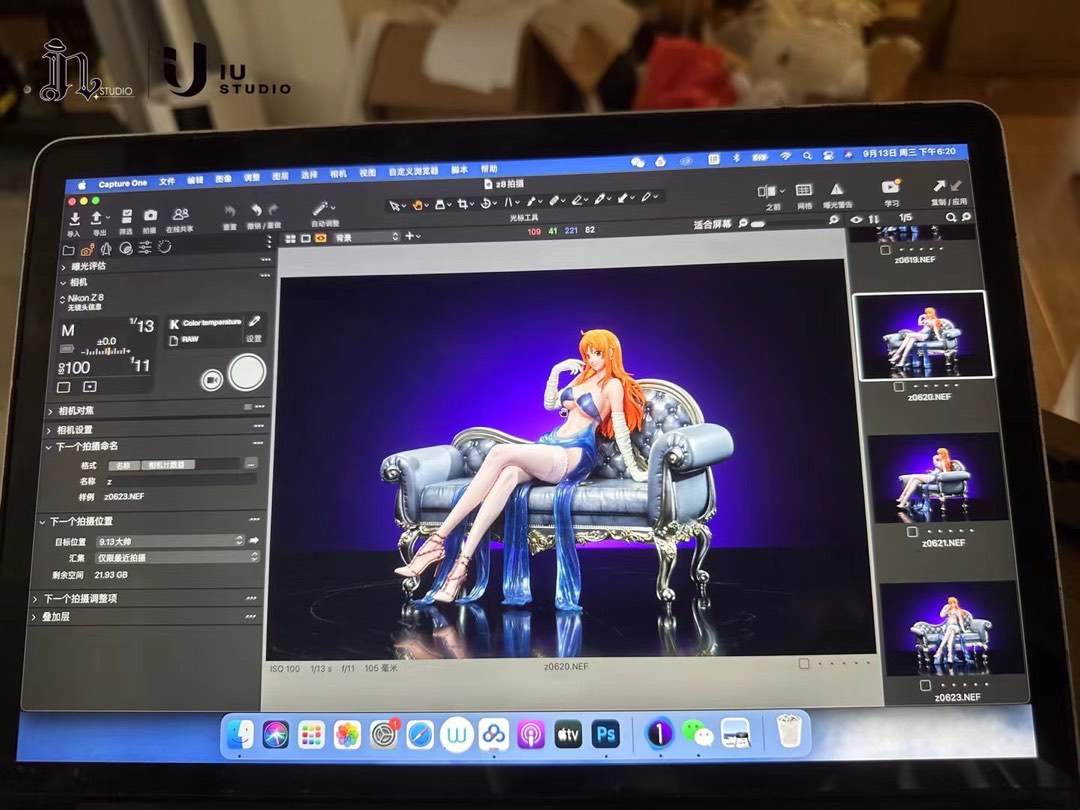Open the Adjust sliders tool tab
1080x810 pixels.
(x=145, y=247)
